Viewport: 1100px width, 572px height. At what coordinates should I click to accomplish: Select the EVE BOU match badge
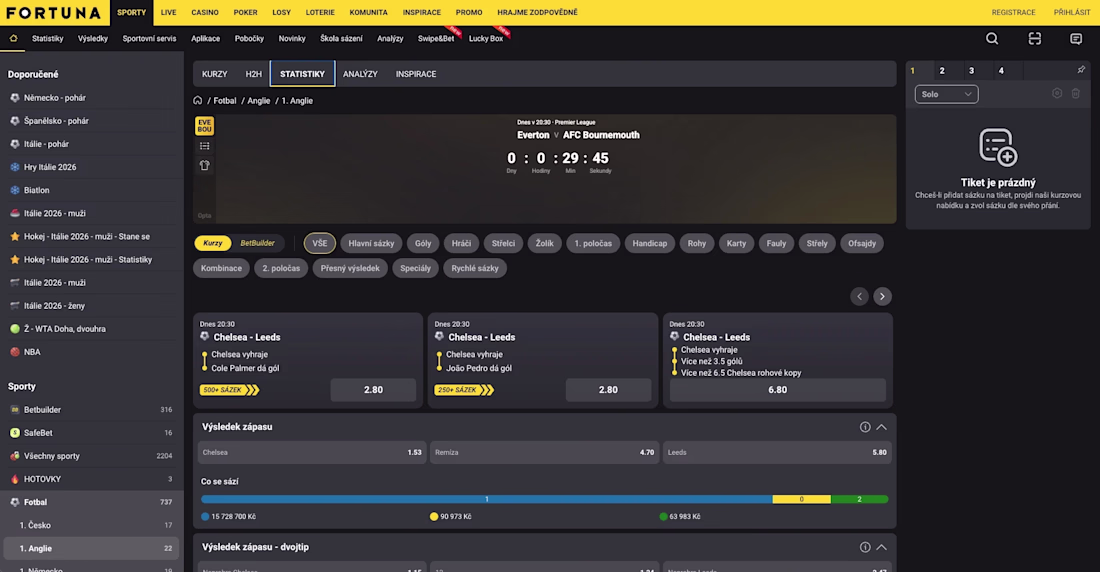click(204, 126)
